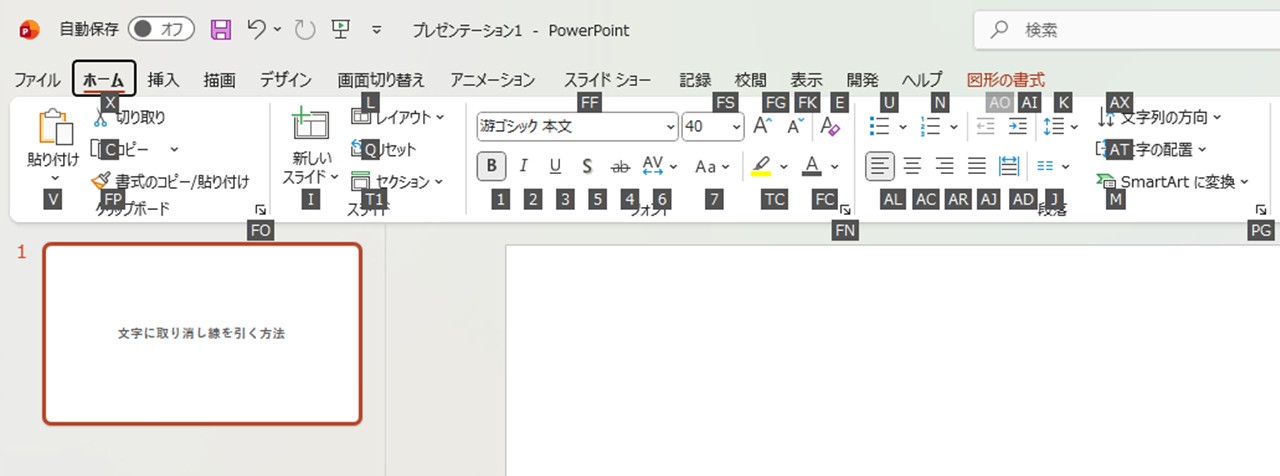Toggle the 自動保存 autosave switch
1280x476 pixels.
(x=160, y=30)
